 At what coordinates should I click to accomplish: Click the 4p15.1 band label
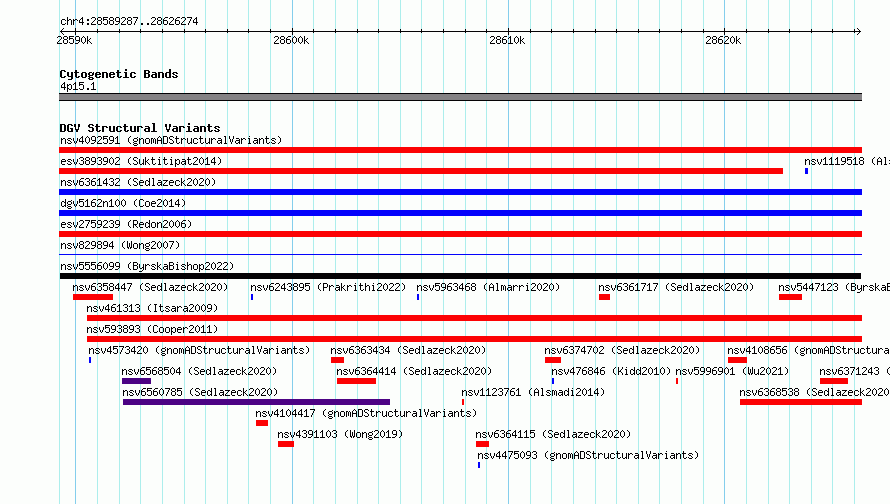click(78, 86)
